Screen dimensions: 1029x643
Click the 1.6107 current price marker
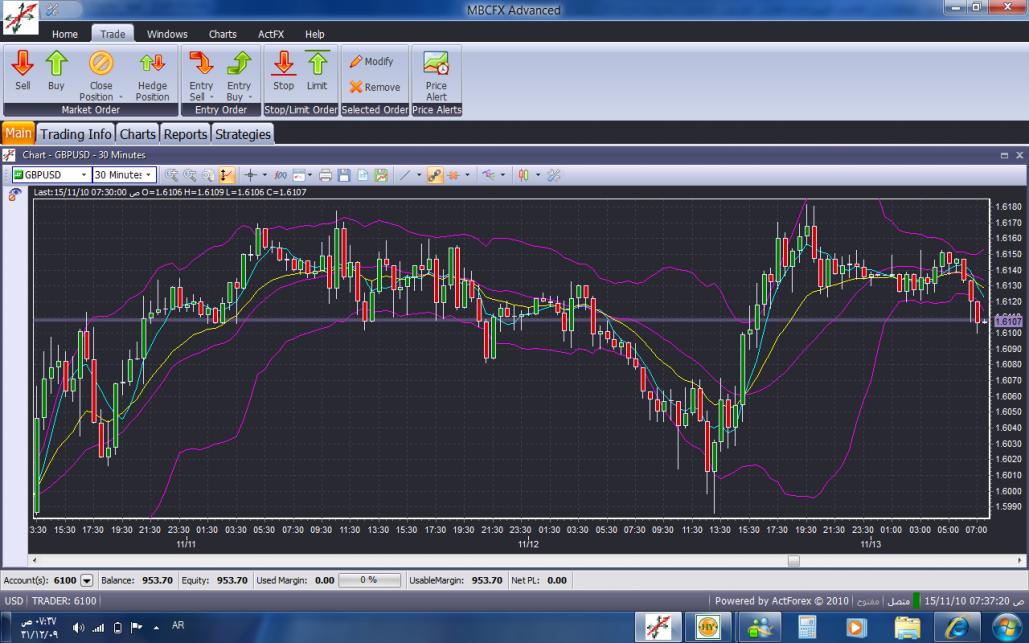tap(1009, 321)
